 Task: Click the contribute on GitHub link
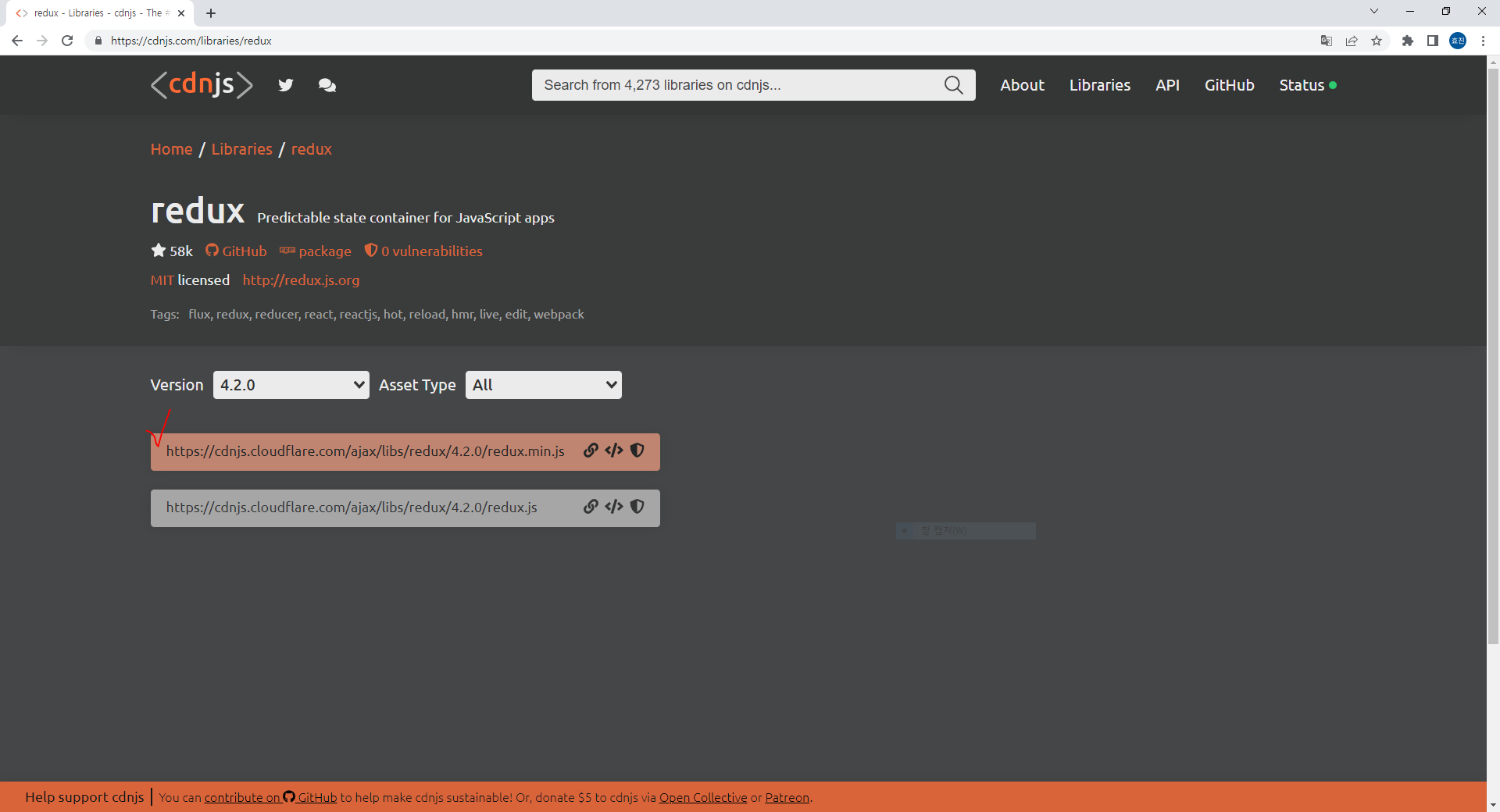270,797
